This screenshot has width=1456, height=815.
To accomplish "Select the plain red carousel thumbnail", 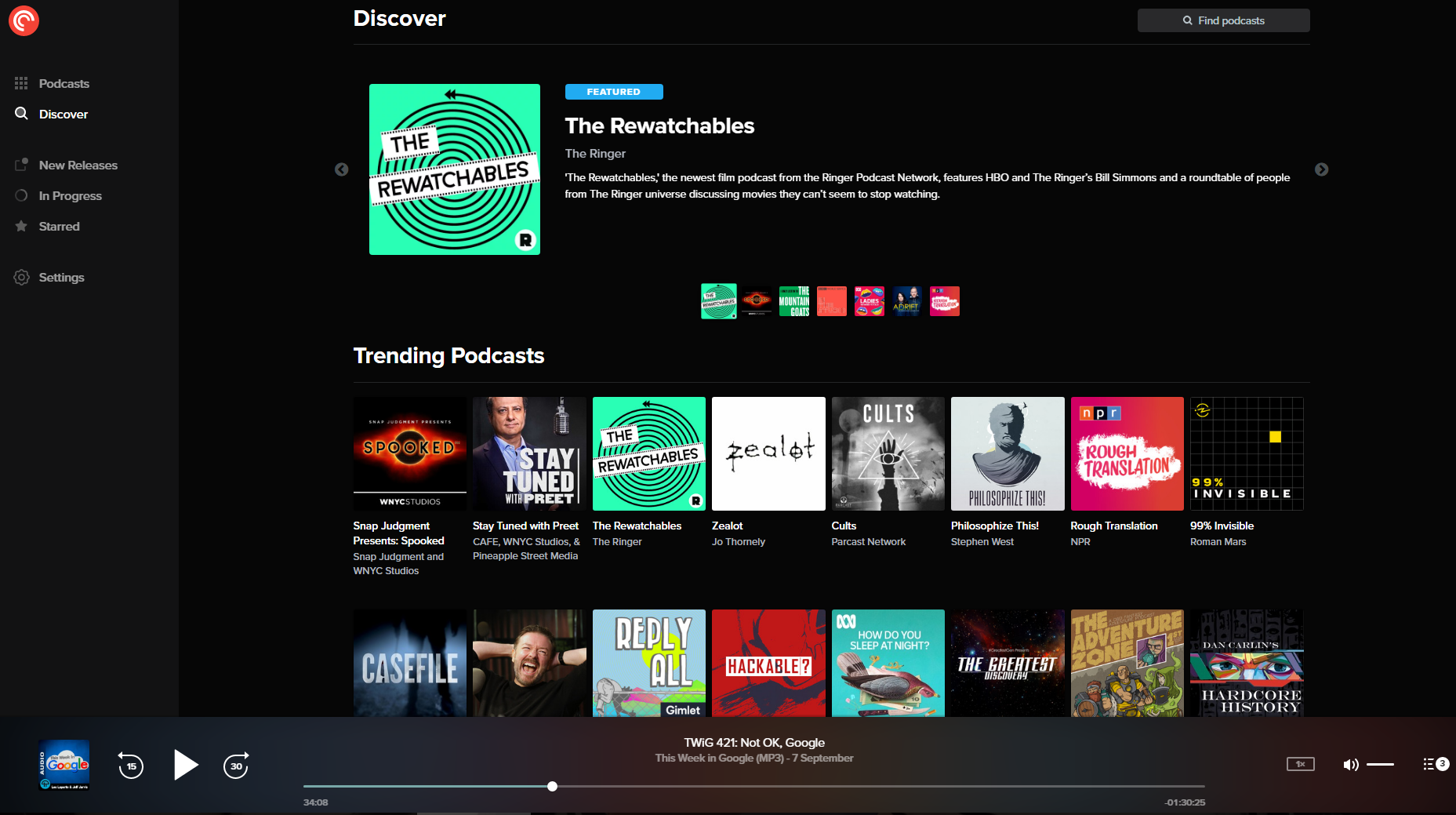I will tap(832, 301).
